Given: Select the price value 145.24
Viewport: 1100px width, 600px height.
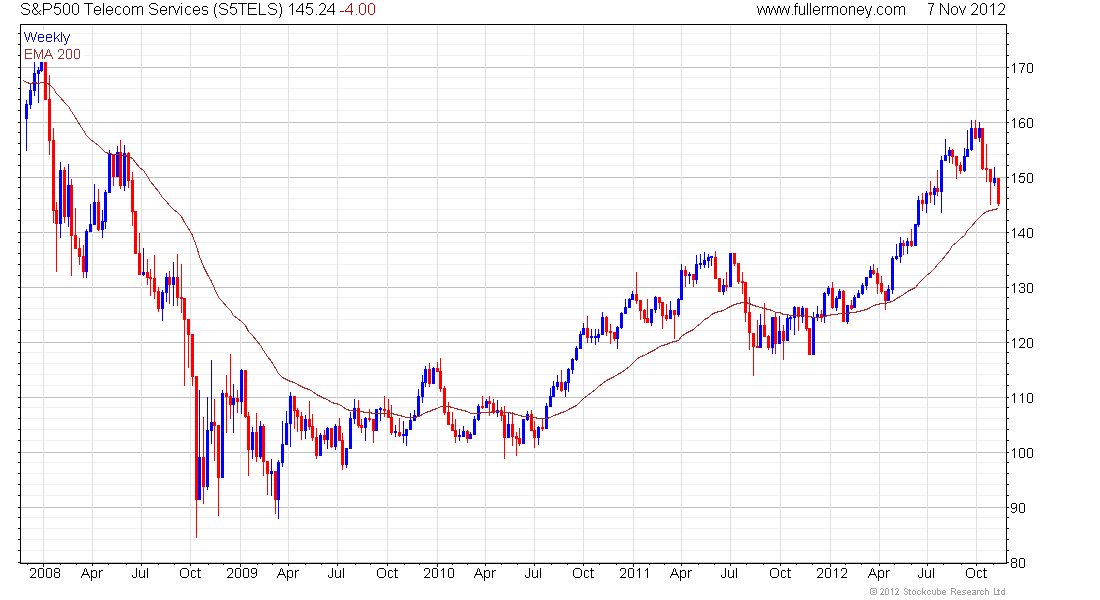Looking at the screenshot, I should point(311,10).
